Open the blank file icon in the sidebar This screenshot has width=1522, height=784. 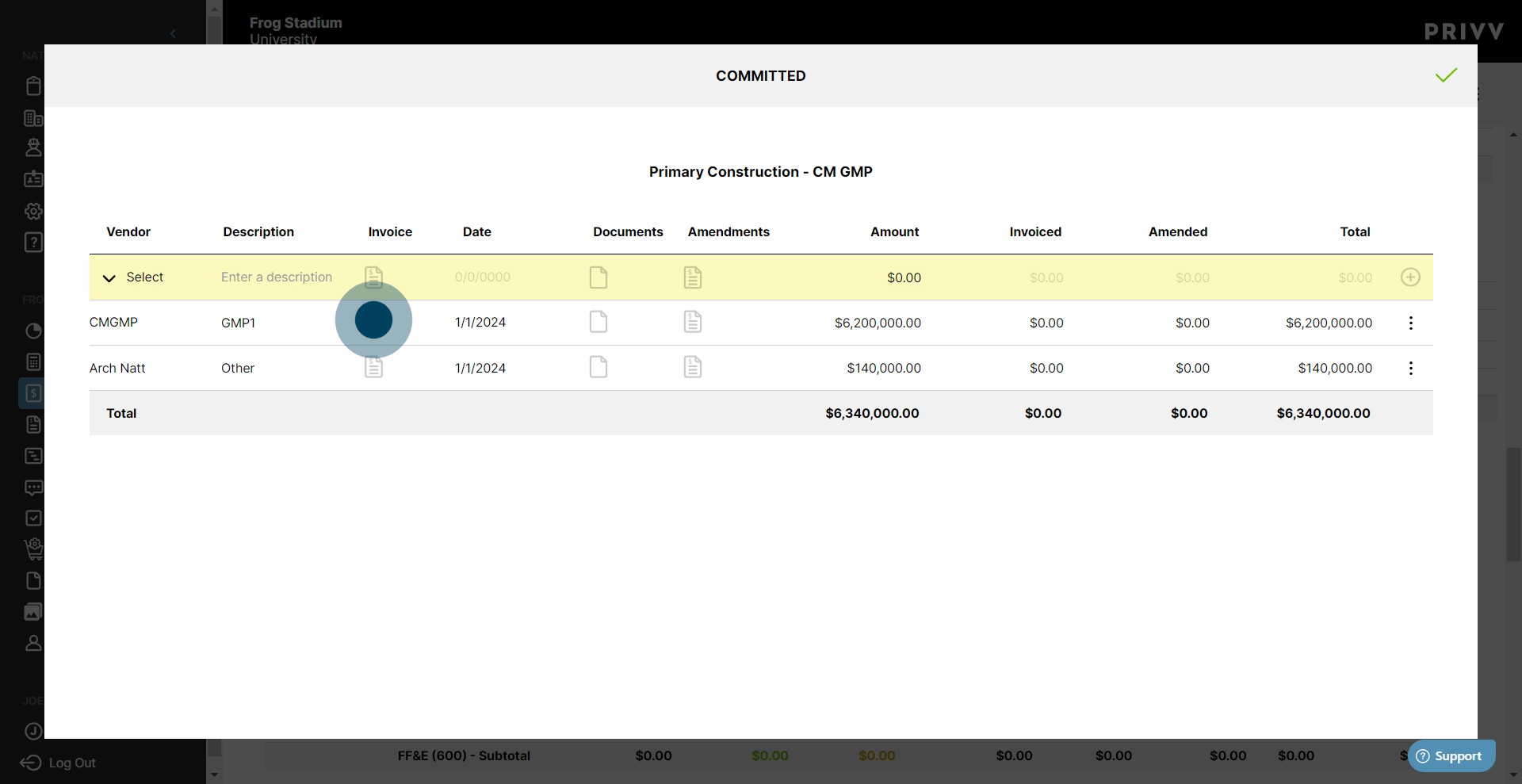pyautogui.click(x=33, y=581)
